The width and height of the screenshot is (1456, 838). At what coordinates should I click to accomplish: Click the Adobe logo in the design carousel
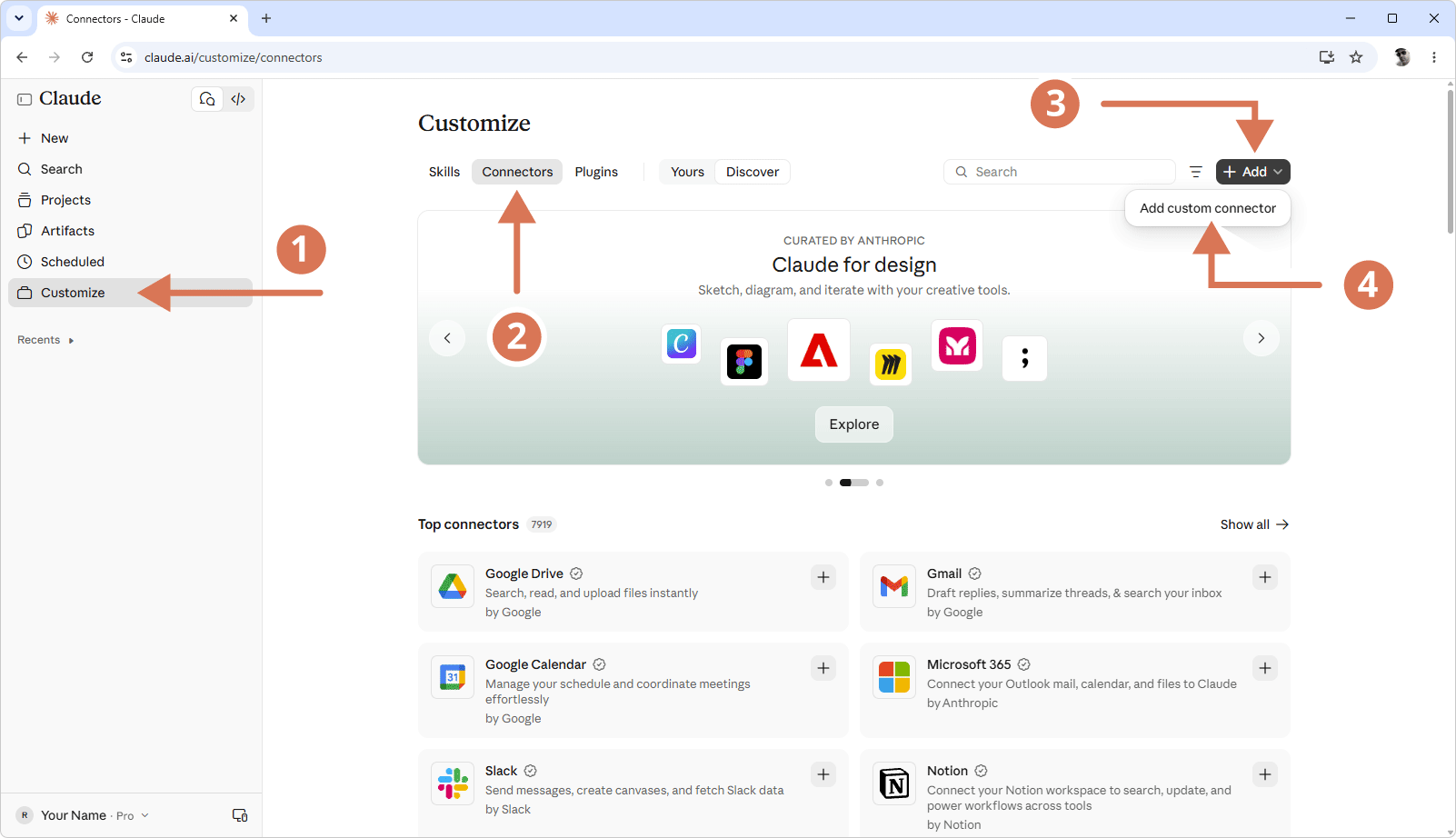pyautogui.click(x=819, y=350)
